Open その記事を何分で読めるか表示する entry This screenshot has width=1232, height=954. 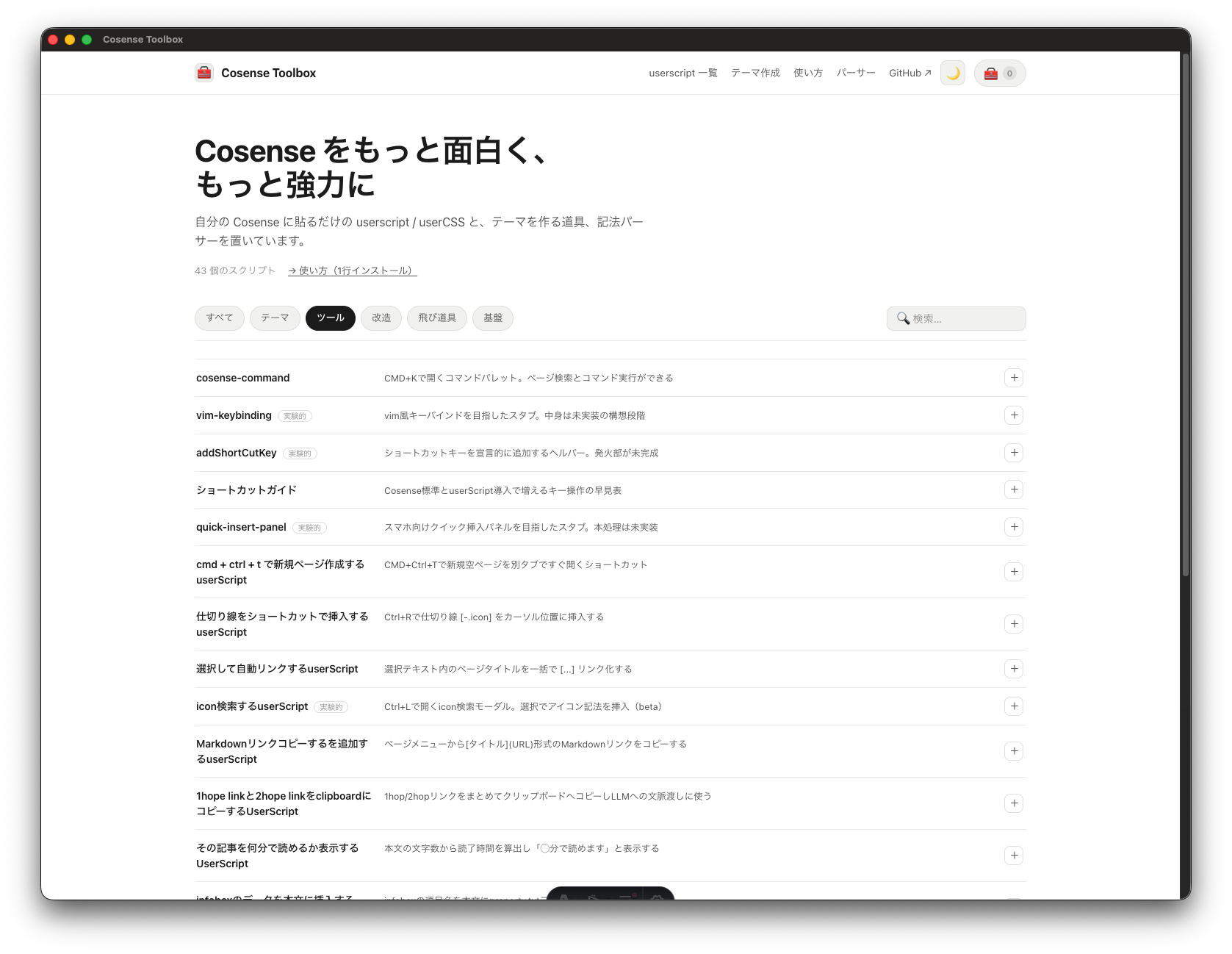click(278, 856)
